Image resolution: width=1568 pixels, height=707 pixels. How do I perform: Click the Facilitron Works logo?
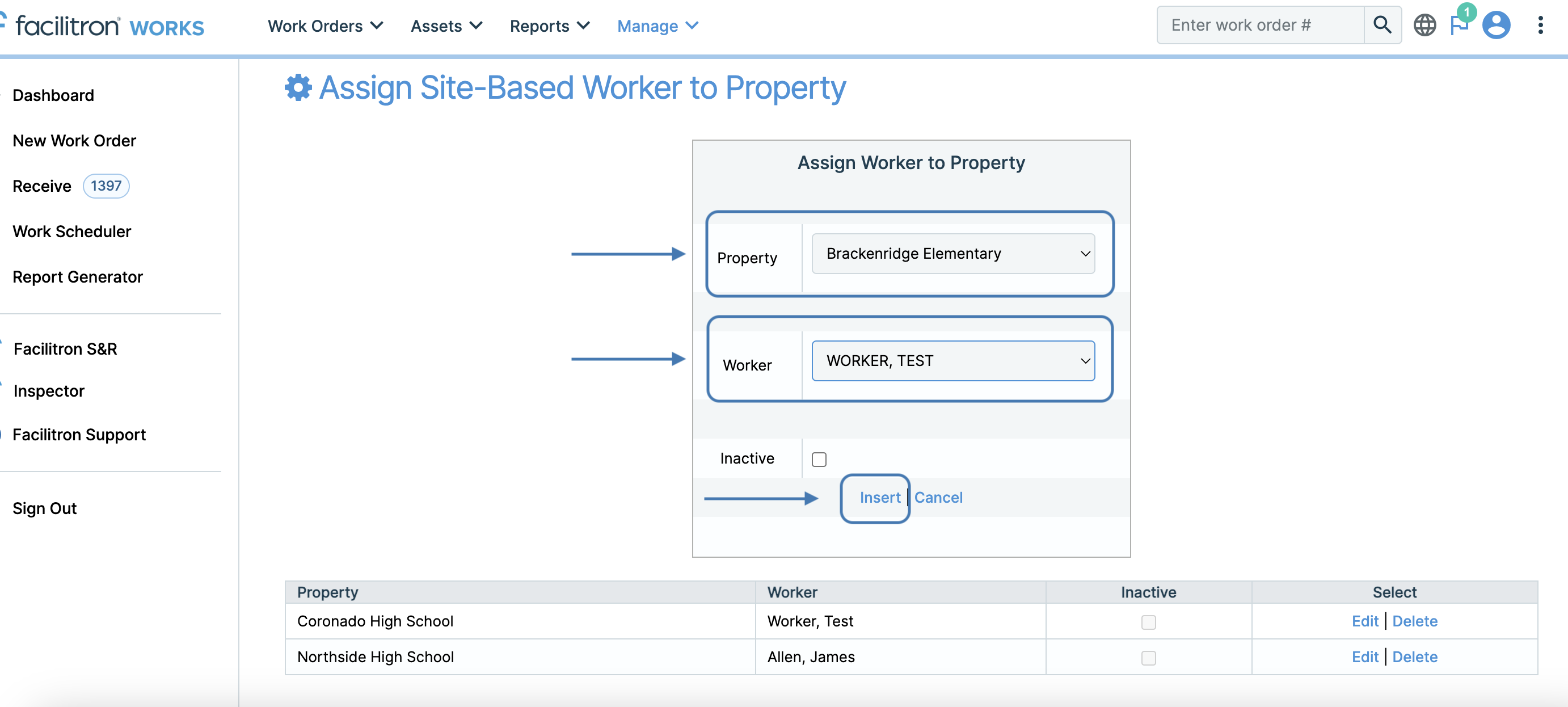point(109,26)
